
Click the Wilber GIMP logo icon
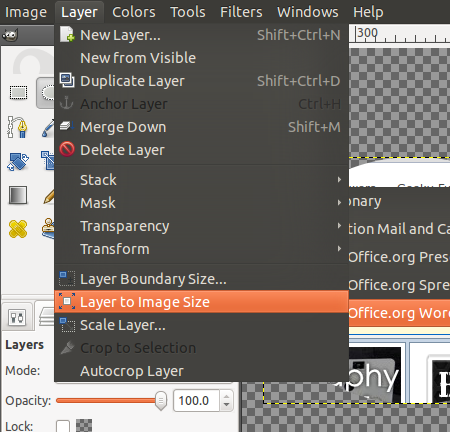click(10, 35)
